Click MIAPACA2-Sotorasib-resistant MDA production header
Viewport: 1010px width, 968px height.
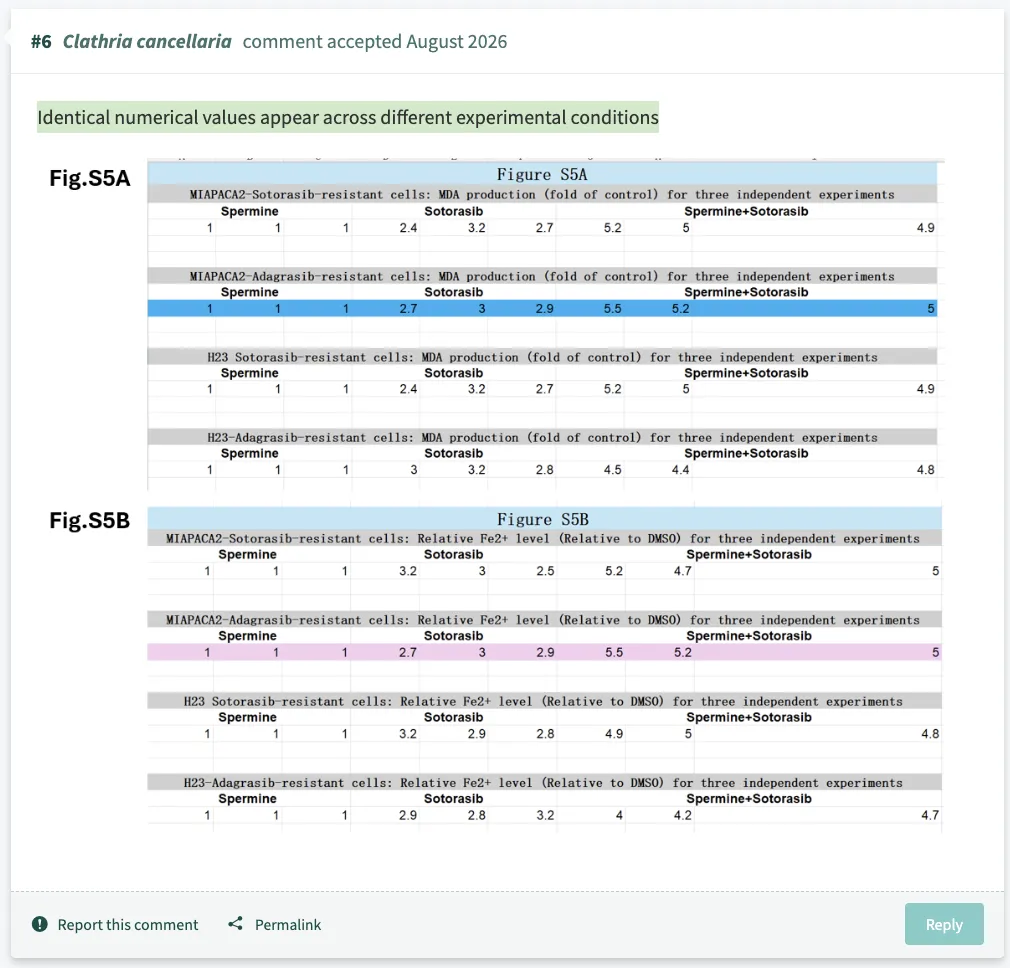[542, 195]
